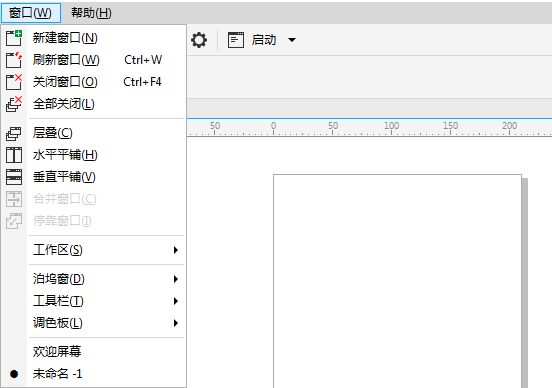This screenshot has height=388, width=552.
Task: Click the Tile Horizontally icon
Action: (x=14, y=155)
